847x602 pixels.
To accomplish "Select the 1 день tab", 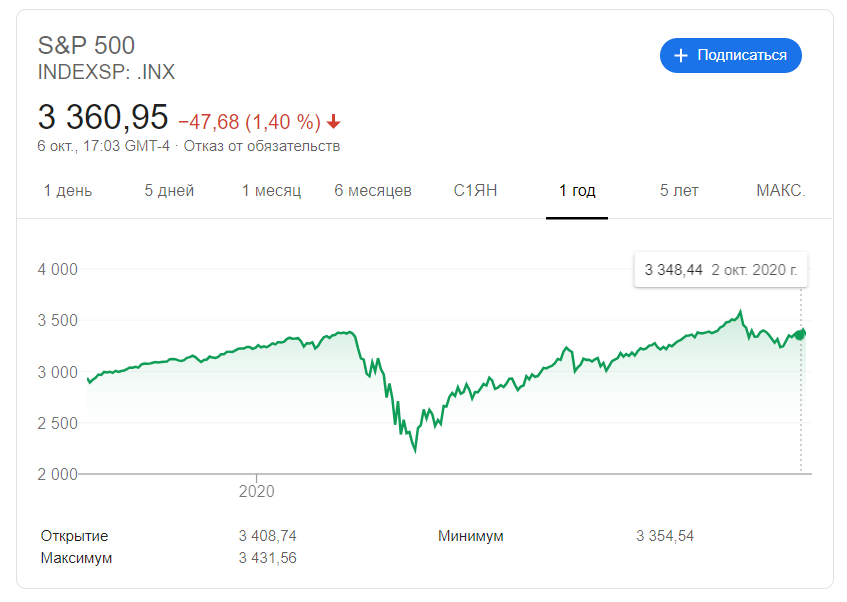I will pyautogui.click(x=68, y=191).
